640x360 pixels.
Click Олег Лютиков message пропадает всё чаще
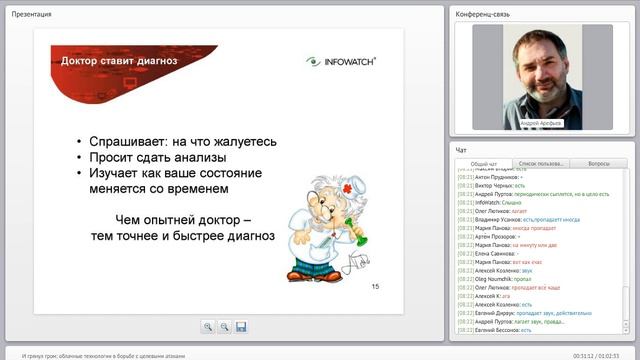509,288
